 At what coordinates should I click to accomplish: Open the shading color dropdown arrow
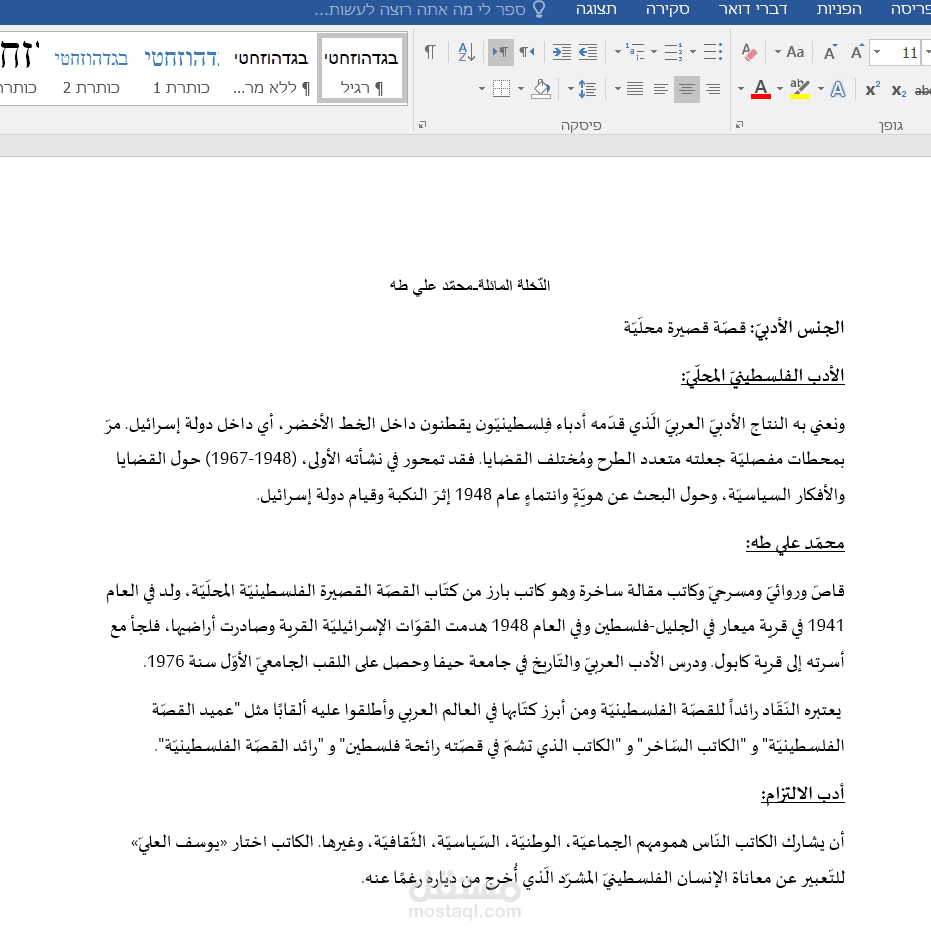pos(521,89)
